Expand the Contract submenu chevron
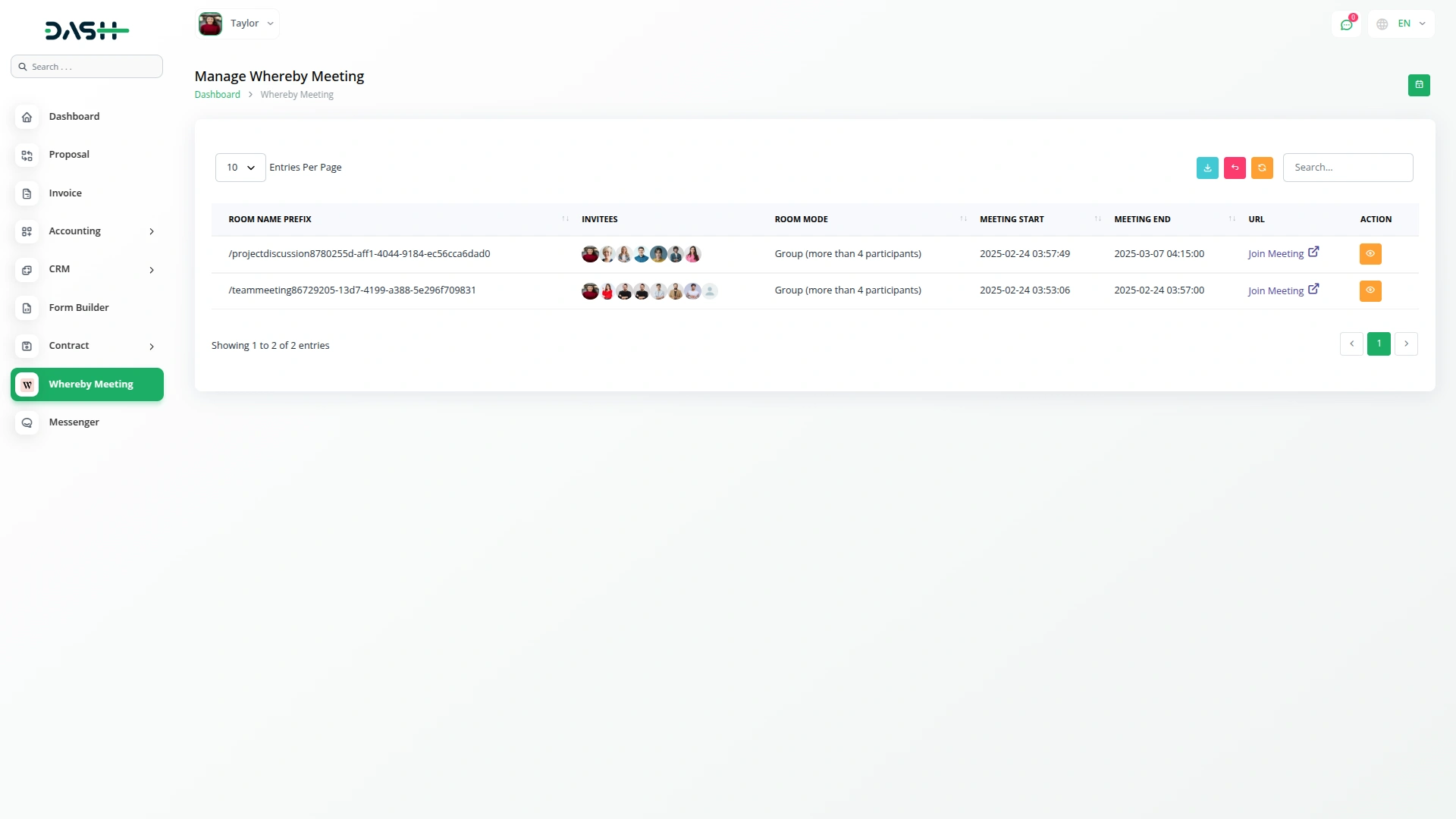Screen dimensions: 1456x819 tap(152, 347)
